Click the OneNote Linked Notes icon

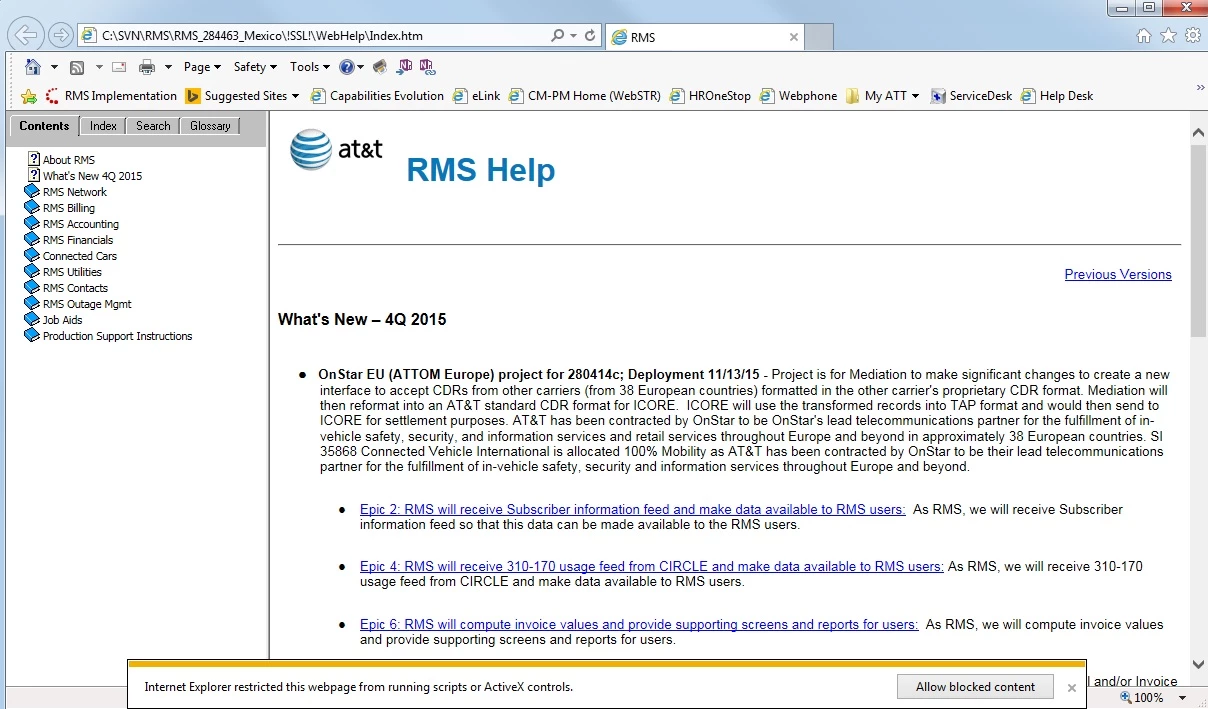427,66
